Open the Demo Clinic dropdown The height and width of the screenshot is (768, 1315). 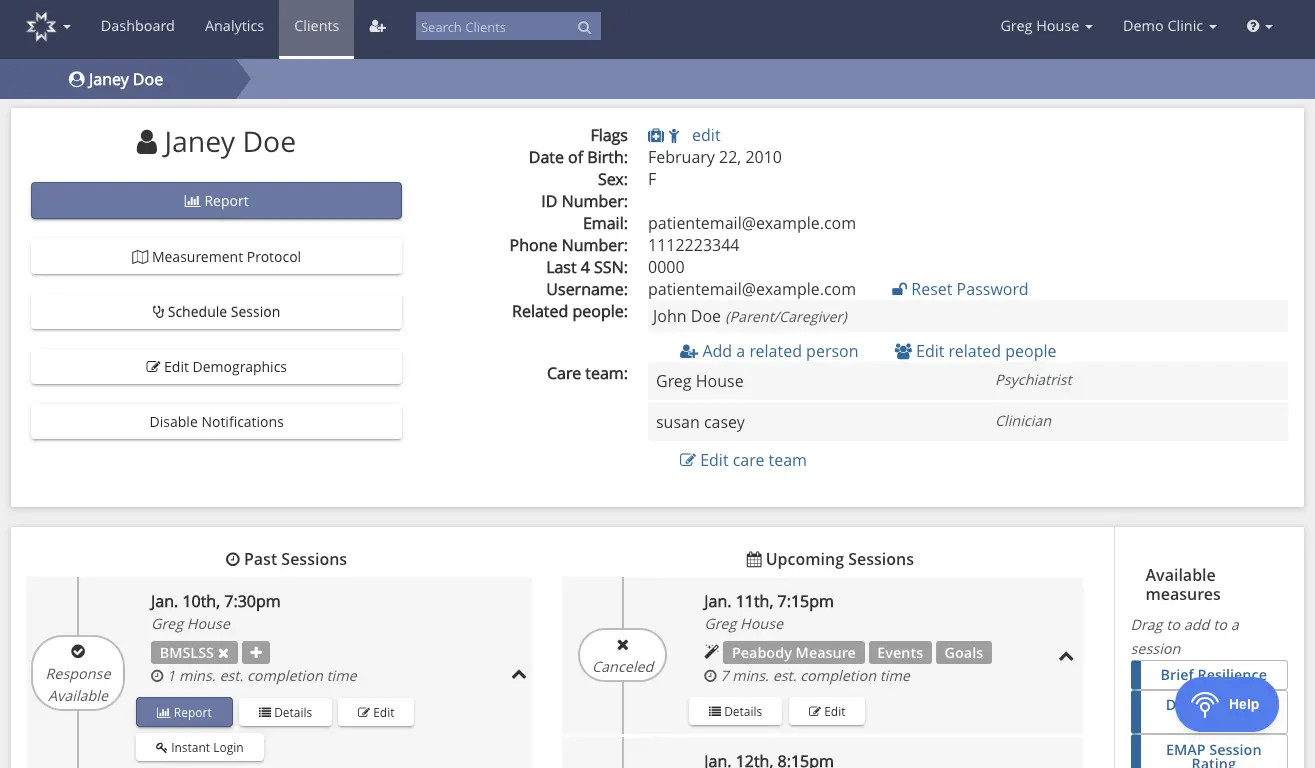pyautogui.click(x=1169, y=26)
